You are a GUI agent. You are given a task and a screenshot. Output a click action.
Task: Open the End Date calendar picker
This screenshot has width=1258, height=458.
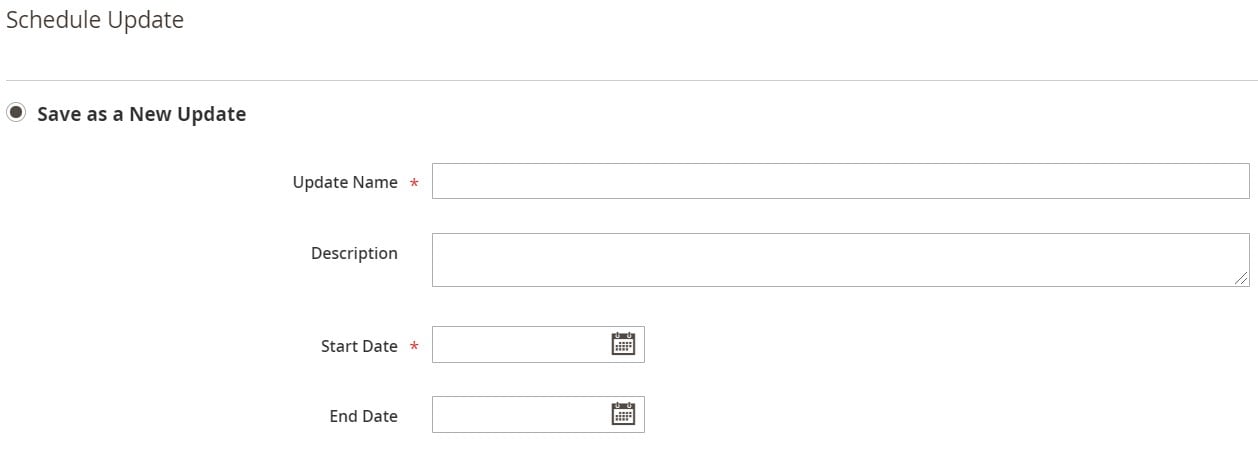coord(623,414)
